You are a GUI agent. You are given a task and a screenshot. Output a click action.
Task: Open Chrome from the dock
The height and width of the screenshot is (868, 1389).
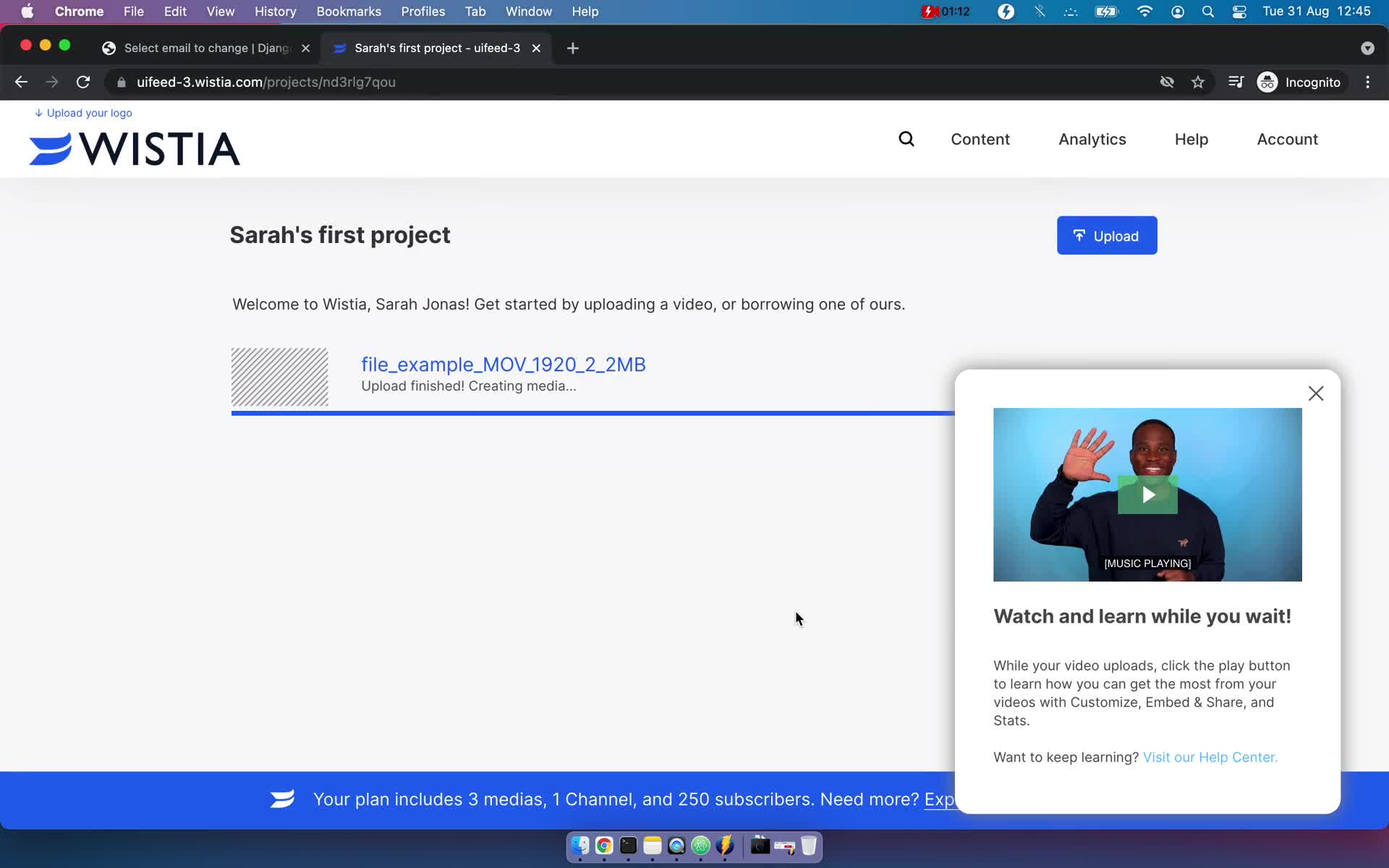coord(604,845)
